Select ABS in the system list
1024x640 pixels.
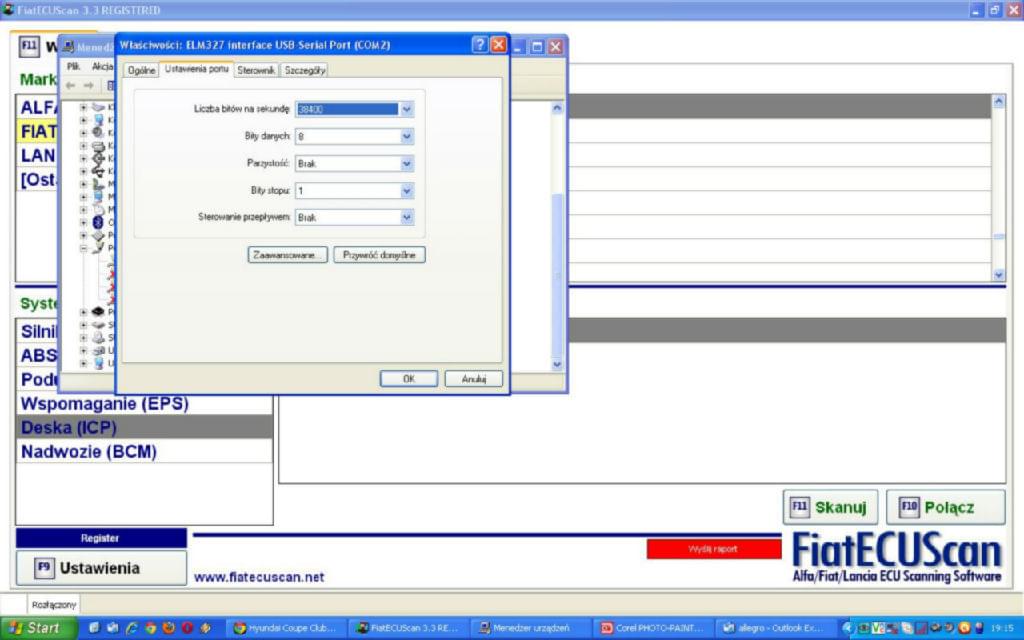tap(39, 355)
